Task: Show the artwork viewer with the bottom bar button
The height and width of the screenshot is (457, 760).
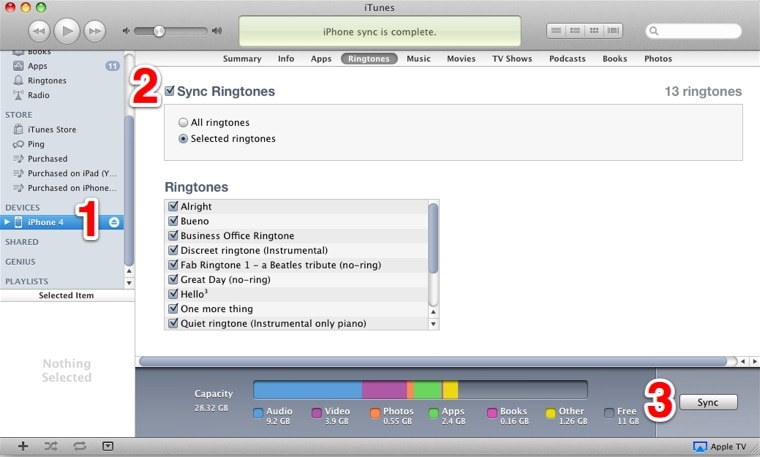Action: tap(108, 446)
